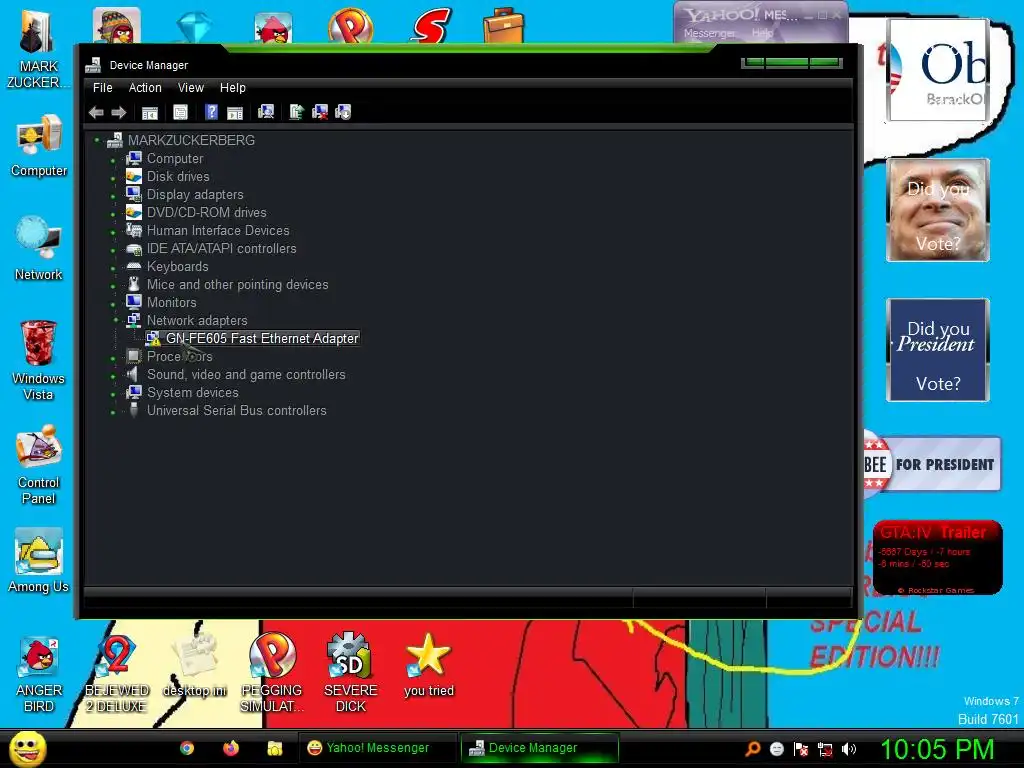Select the System devices tree item
The height and width of the screenshot is (768, 1024).
coord(193,392)
